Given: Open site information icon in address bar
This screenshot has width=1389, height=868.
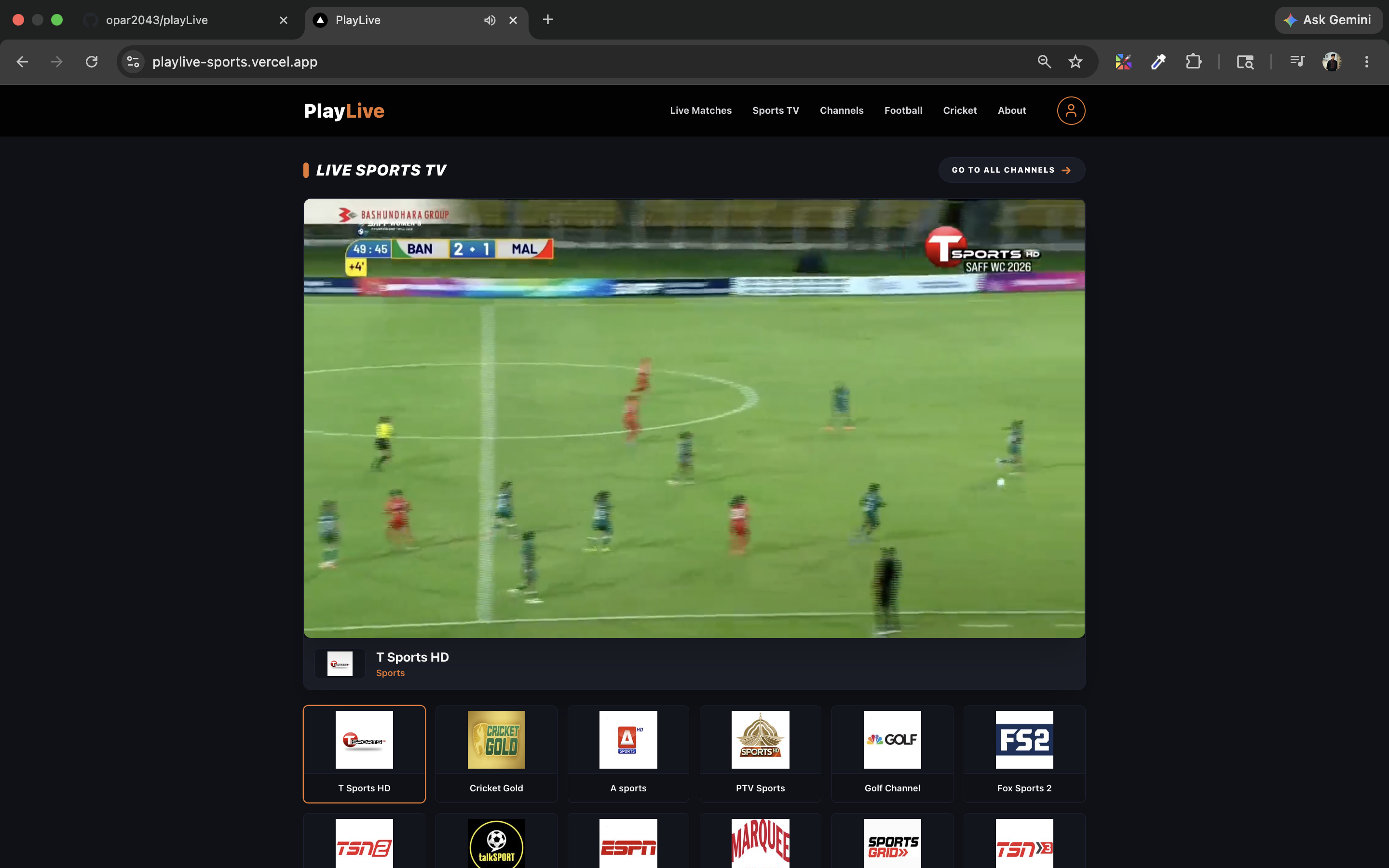Looking at the screenshot, I should 133,61.
